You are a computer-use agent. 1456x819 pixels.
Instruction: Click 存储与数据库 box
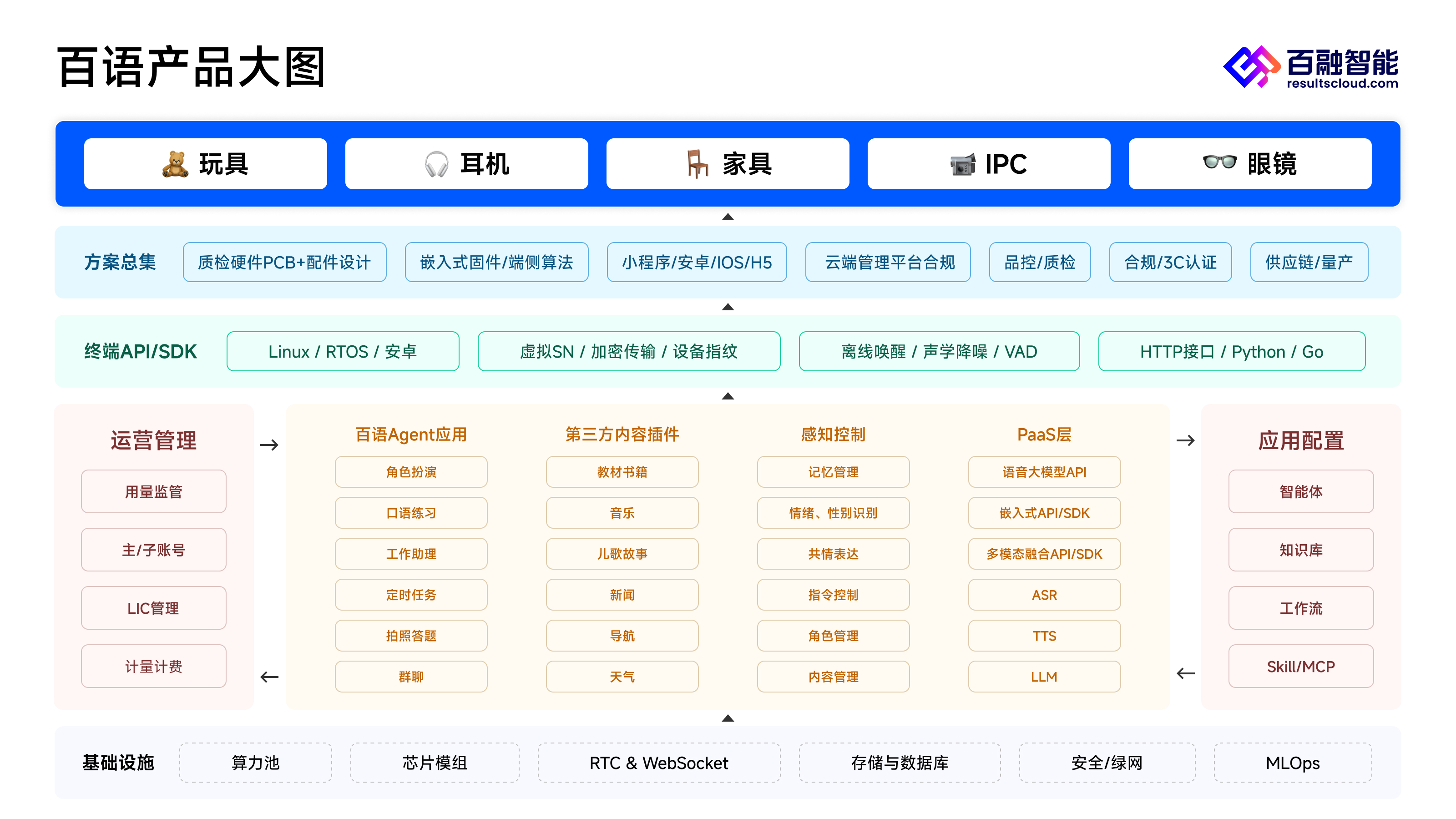[x=900, y=763]
